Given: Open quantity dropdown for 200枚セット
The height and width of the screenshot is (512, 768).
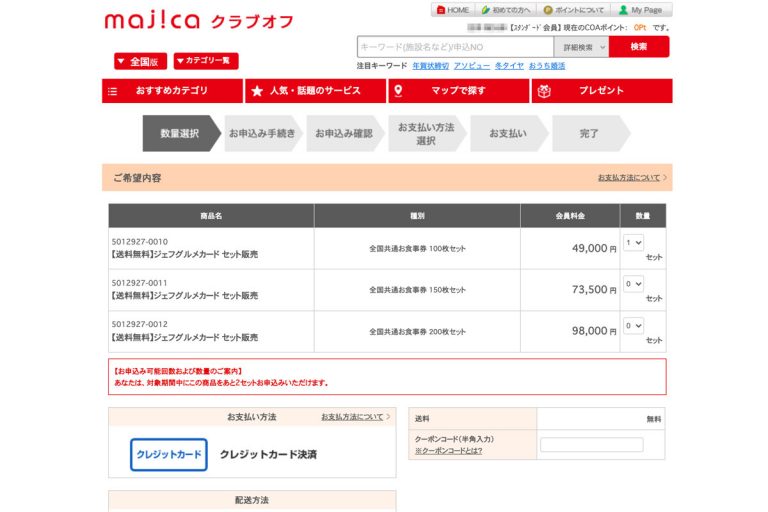Looking at the screenshot, I should [633, 325].
